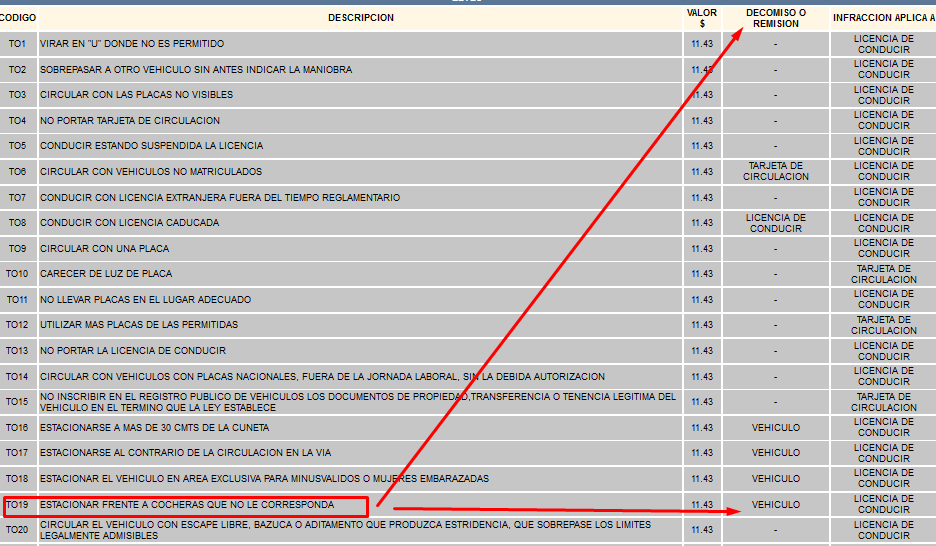Click the DESCRIPCION column header
The height and width of the screenshot is (546, 936).
[361, 18]
